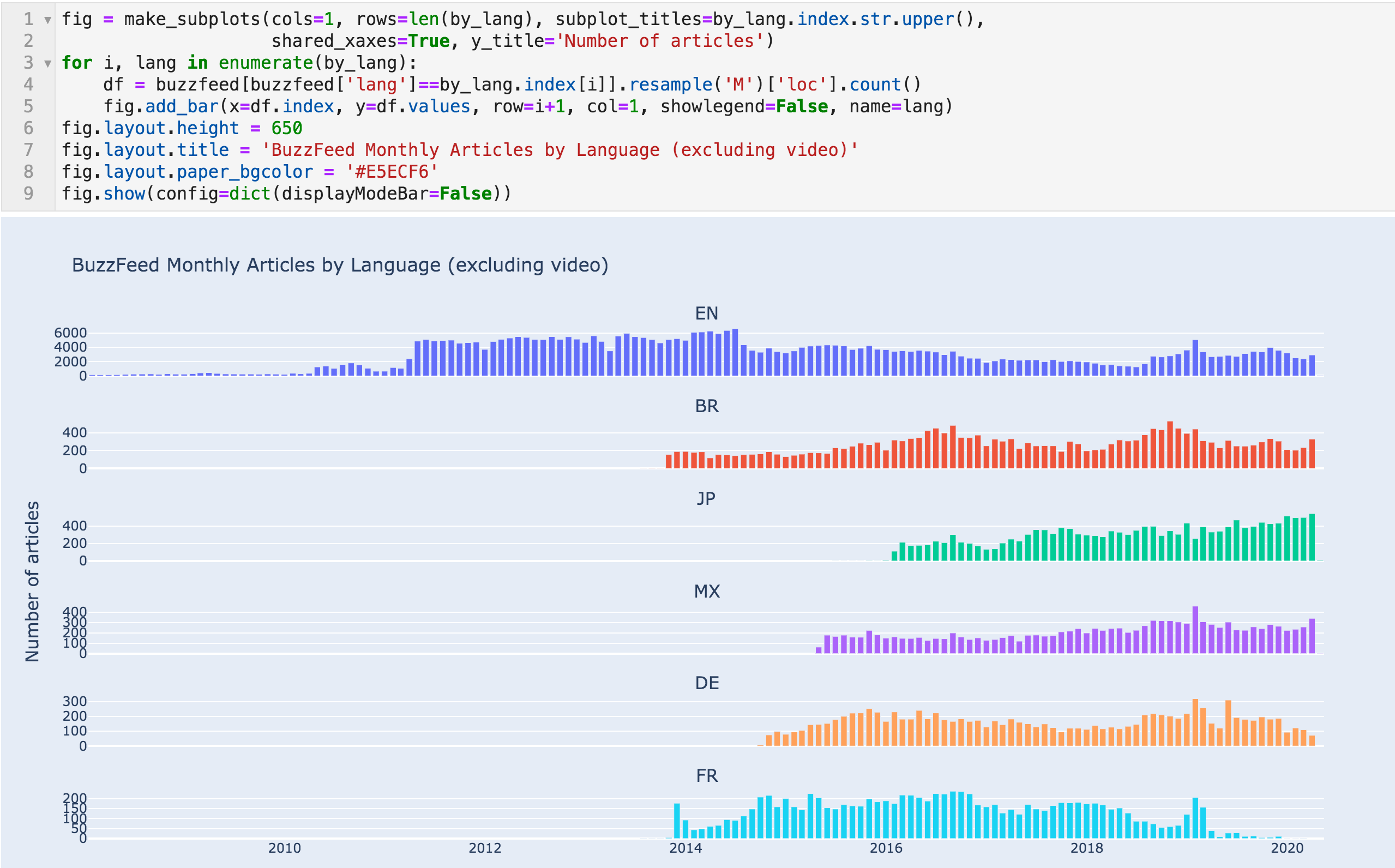The width and height of the screenshot is (1395, 868).
Task: Select the BR subplot title
Action: (706, 406)
